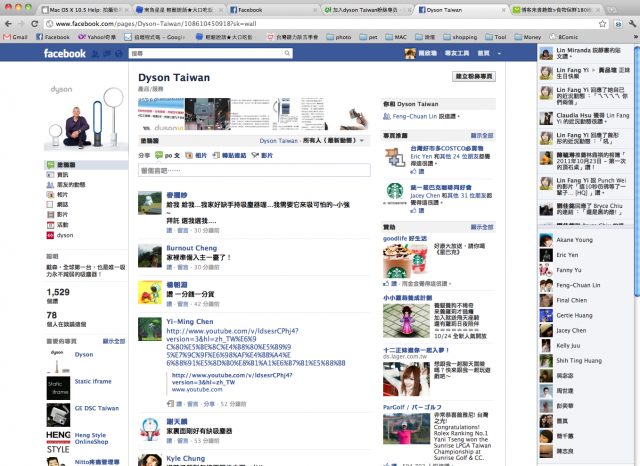640x466 pixels.
Task: Select the wall icon in left sidebar
Action: tap(50, 164)
